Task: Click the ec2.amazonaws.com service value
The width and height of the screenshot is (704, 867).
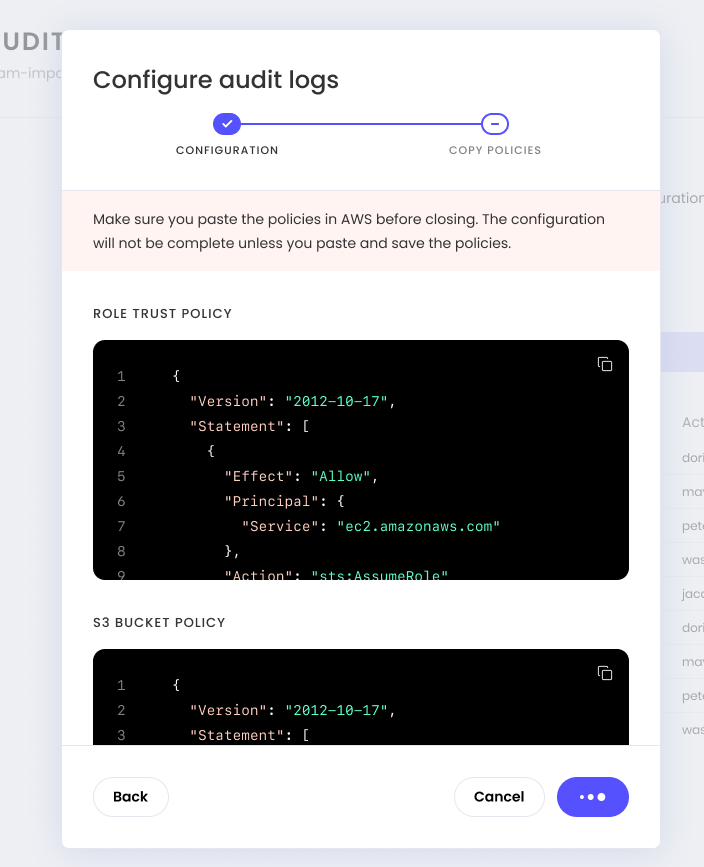Action: tap(418, 526)
